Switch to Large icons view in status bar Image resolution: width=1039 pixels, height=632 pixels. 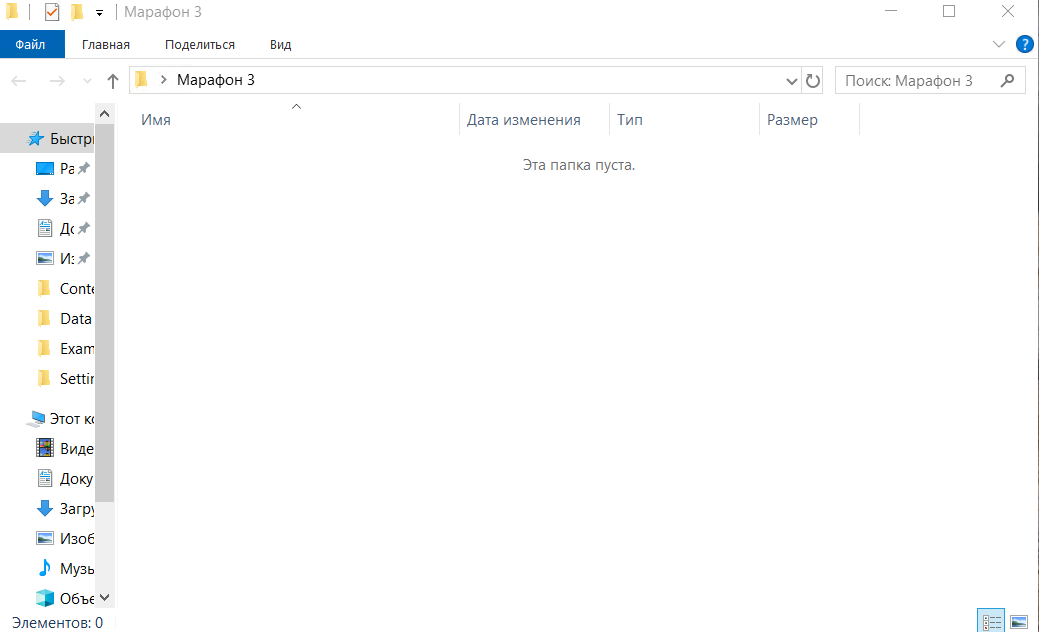pos(1019,621)
